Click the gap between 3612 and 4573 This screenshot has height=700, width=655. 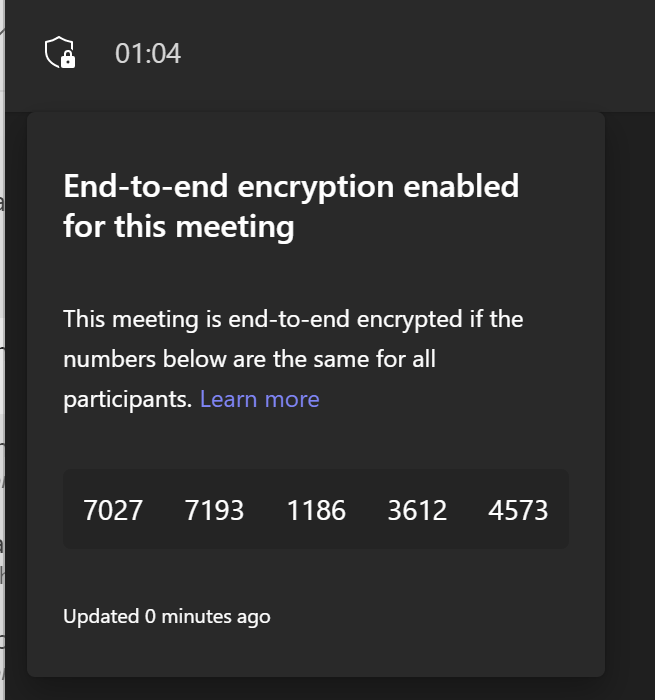pyautogui.click(x=467, y=510)
